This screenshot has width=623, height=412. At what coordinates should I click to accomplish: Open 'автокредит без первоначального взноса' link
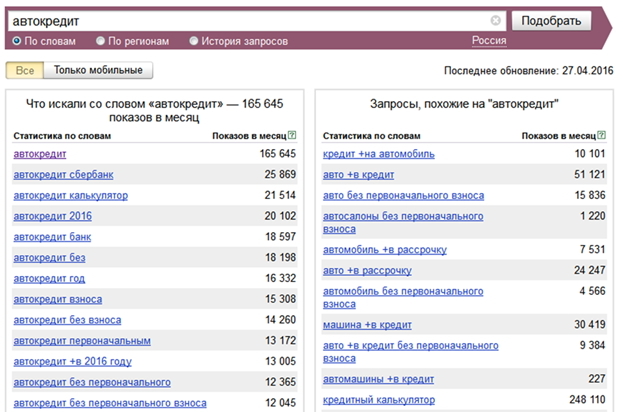pos(110,403)
